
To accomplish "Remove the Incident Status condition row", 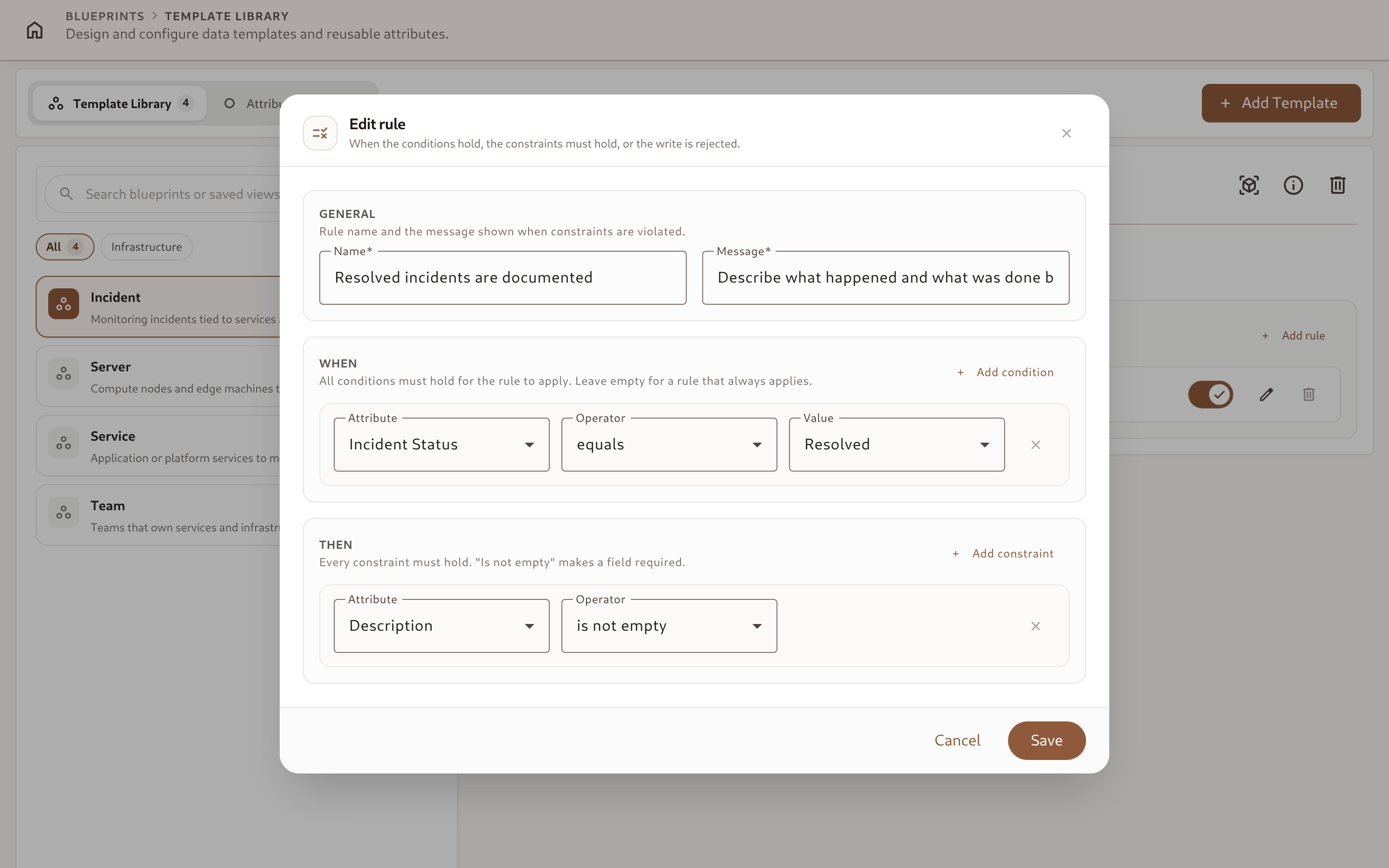I will (1035, 445).
